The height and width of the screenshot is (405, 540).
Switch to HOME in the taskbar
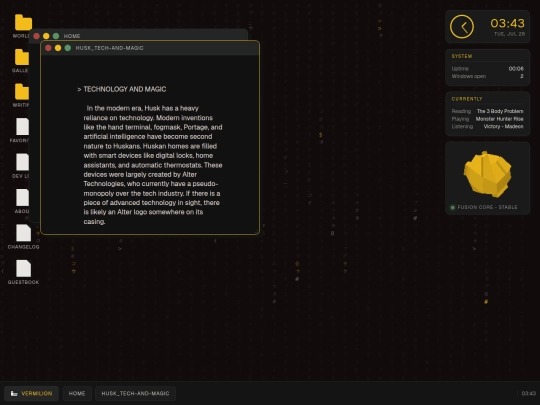[x=77, y=393]
